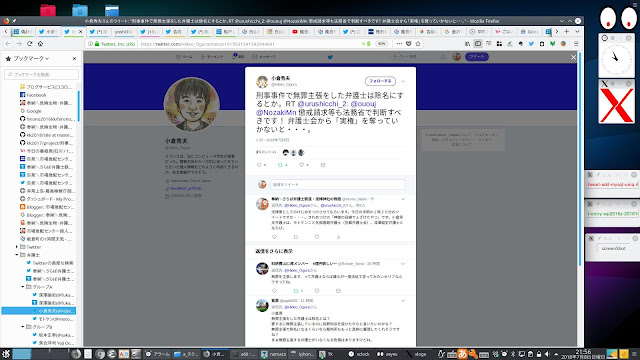
Task: Show hidden tray icons arrow
Action: (x=556, y=354)
